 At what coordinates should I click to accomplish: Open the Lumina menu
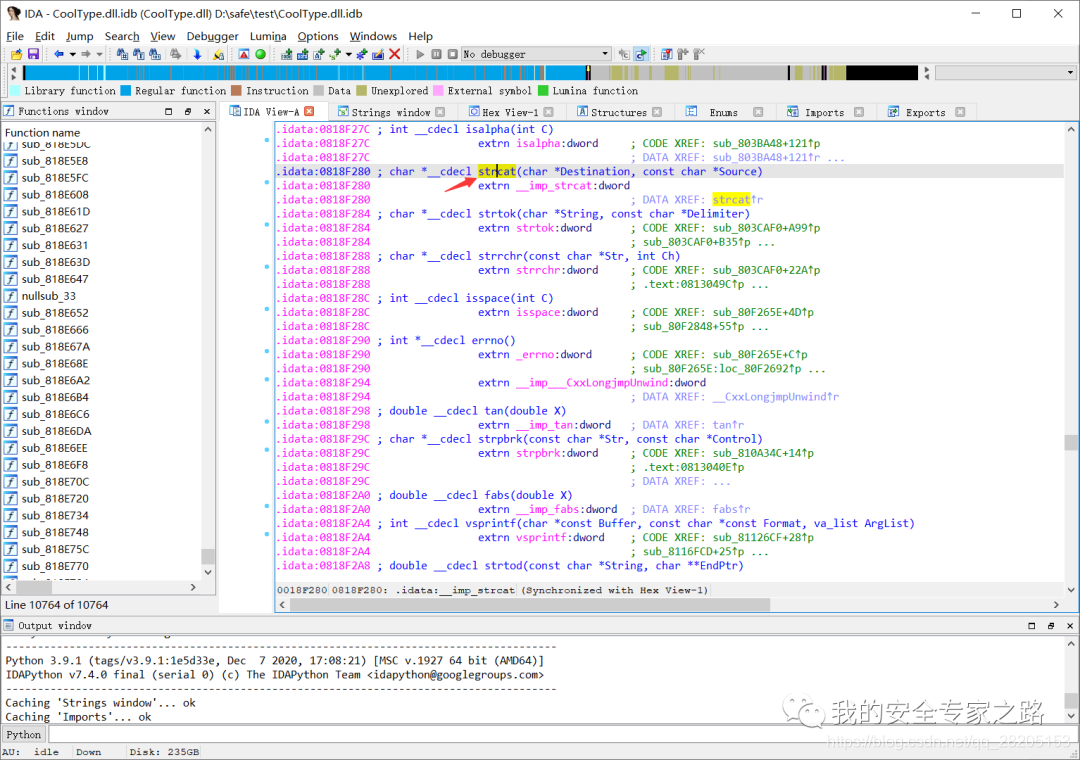(x=268, y=36)
